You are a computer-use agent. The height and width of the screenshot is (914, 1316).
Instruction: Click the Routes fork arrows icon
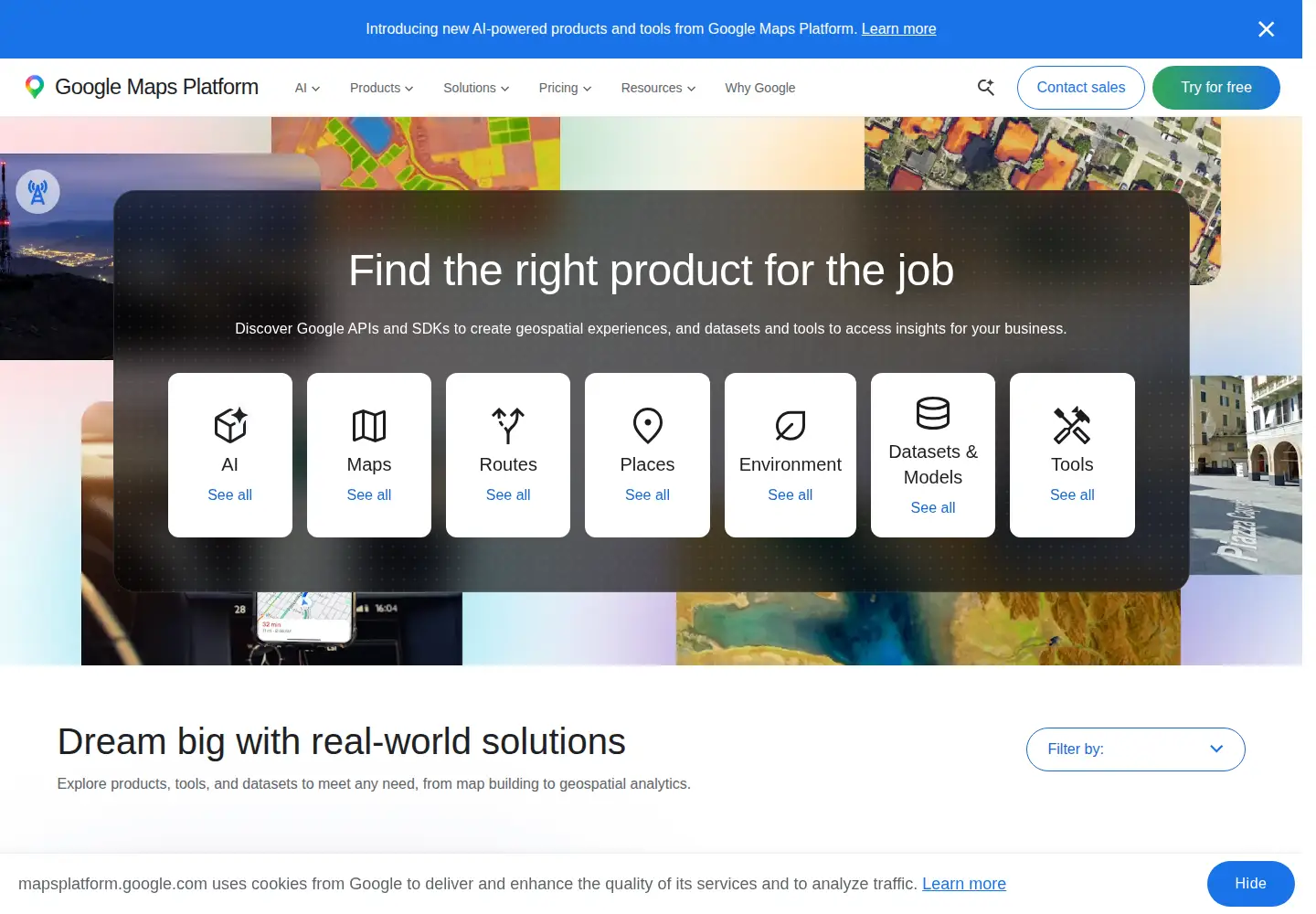[x=508, y=425]
